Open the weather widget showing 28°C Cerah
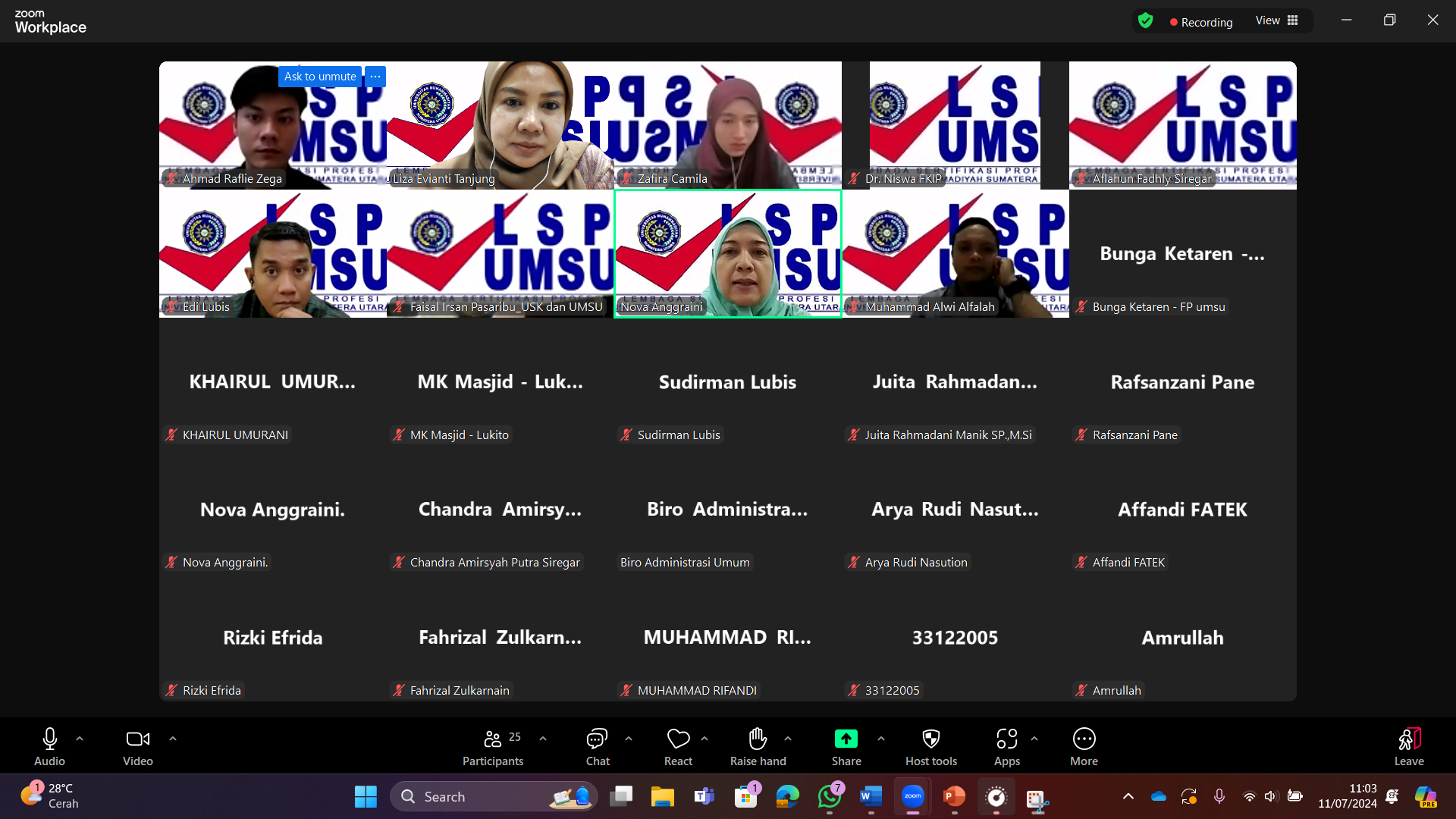 pos(50,796)
